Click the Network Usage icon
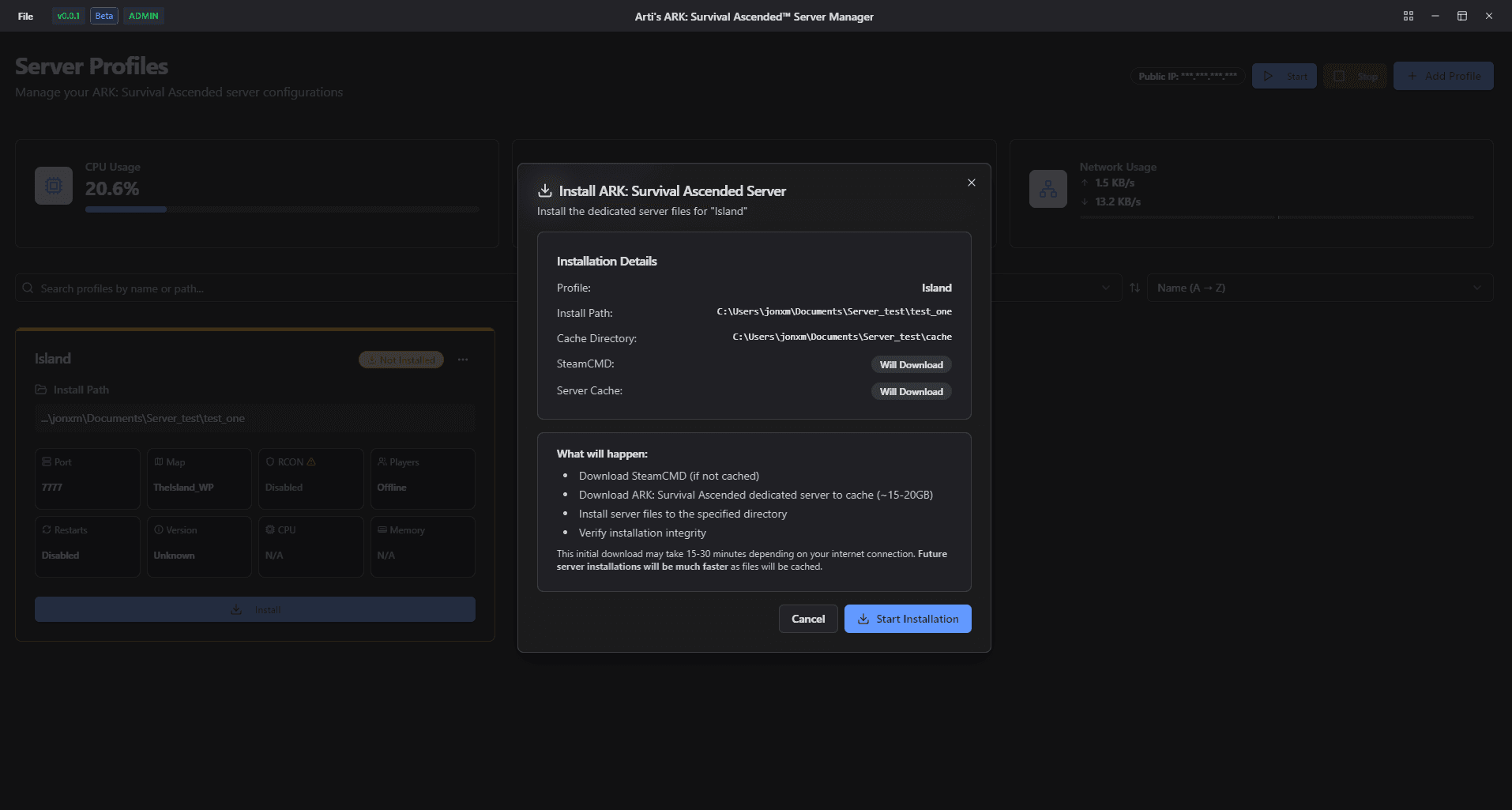The width and height of the screenshot is (1512, 810). point(1047,190)
